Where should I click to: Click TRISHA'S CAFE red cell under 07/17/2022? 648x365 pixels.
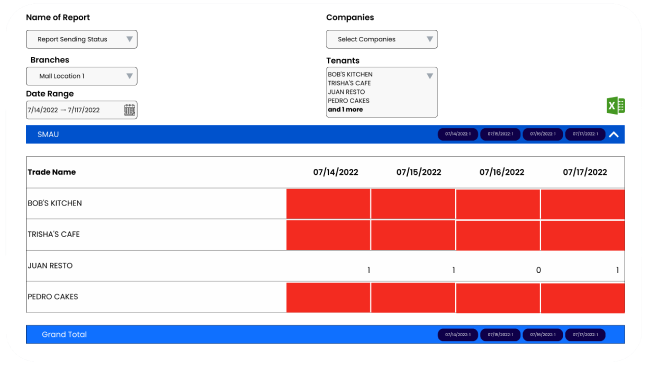coord(583,235)
